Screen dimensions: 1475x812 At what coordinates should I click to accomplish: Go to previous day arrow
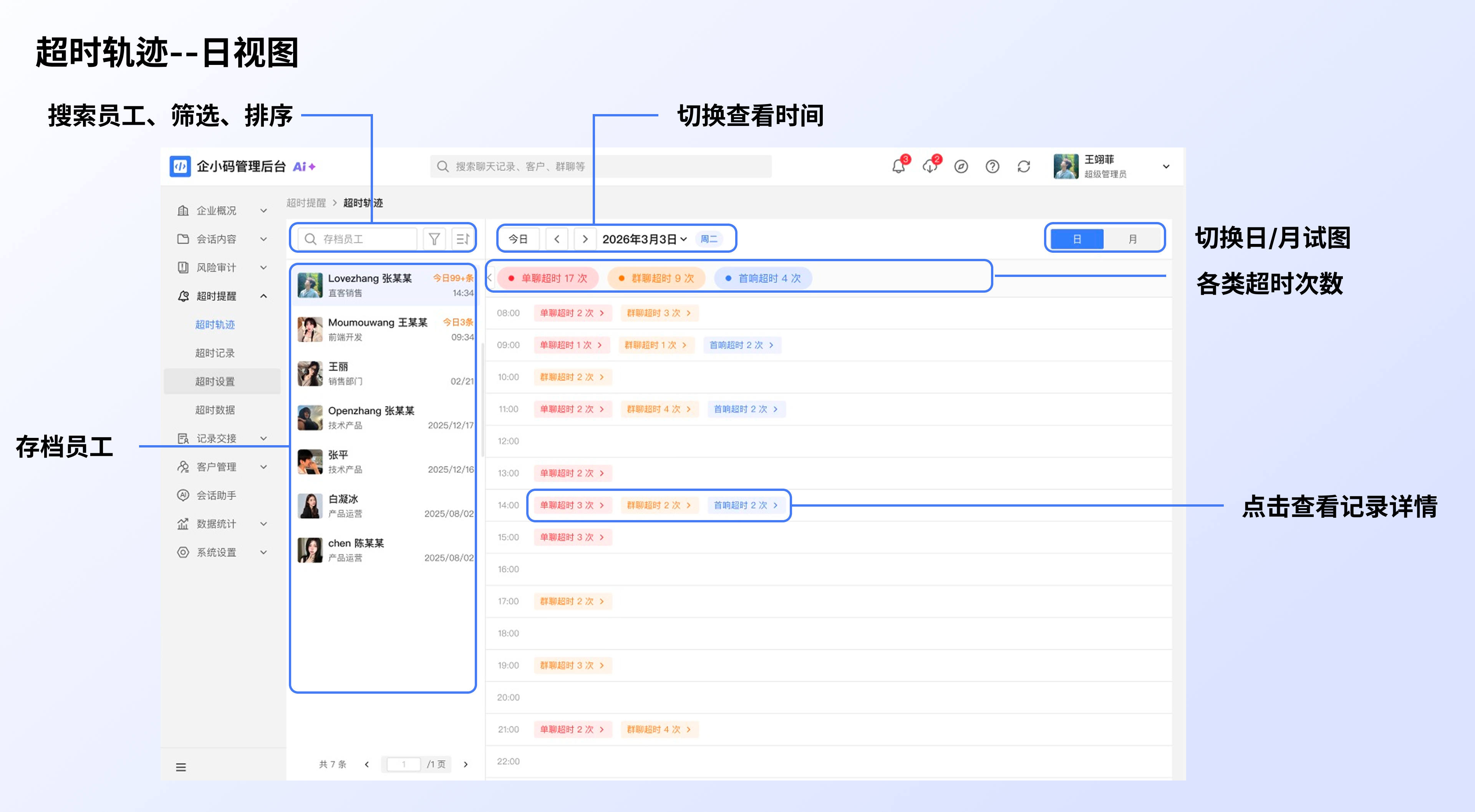click(557, 239)
